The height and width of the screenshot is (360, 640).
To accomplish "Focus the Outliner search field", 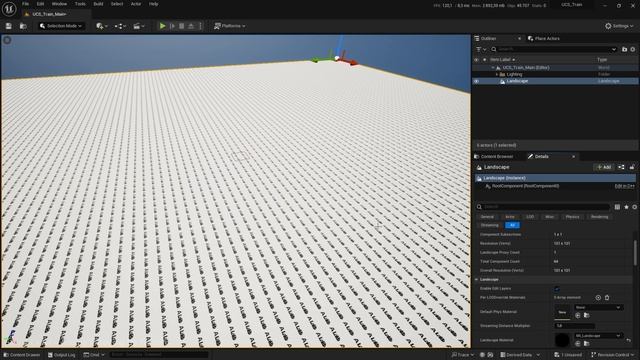I will coord(553,49).
